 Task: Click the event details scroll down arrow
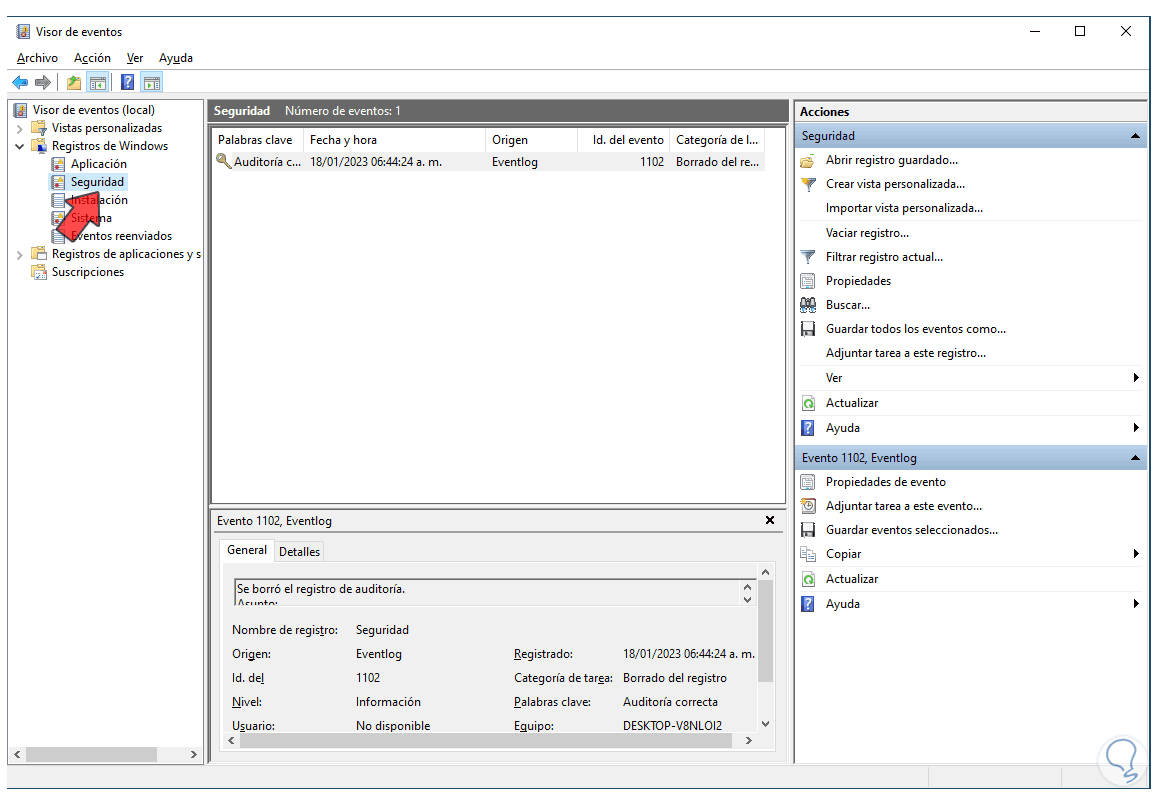[765, 724]
